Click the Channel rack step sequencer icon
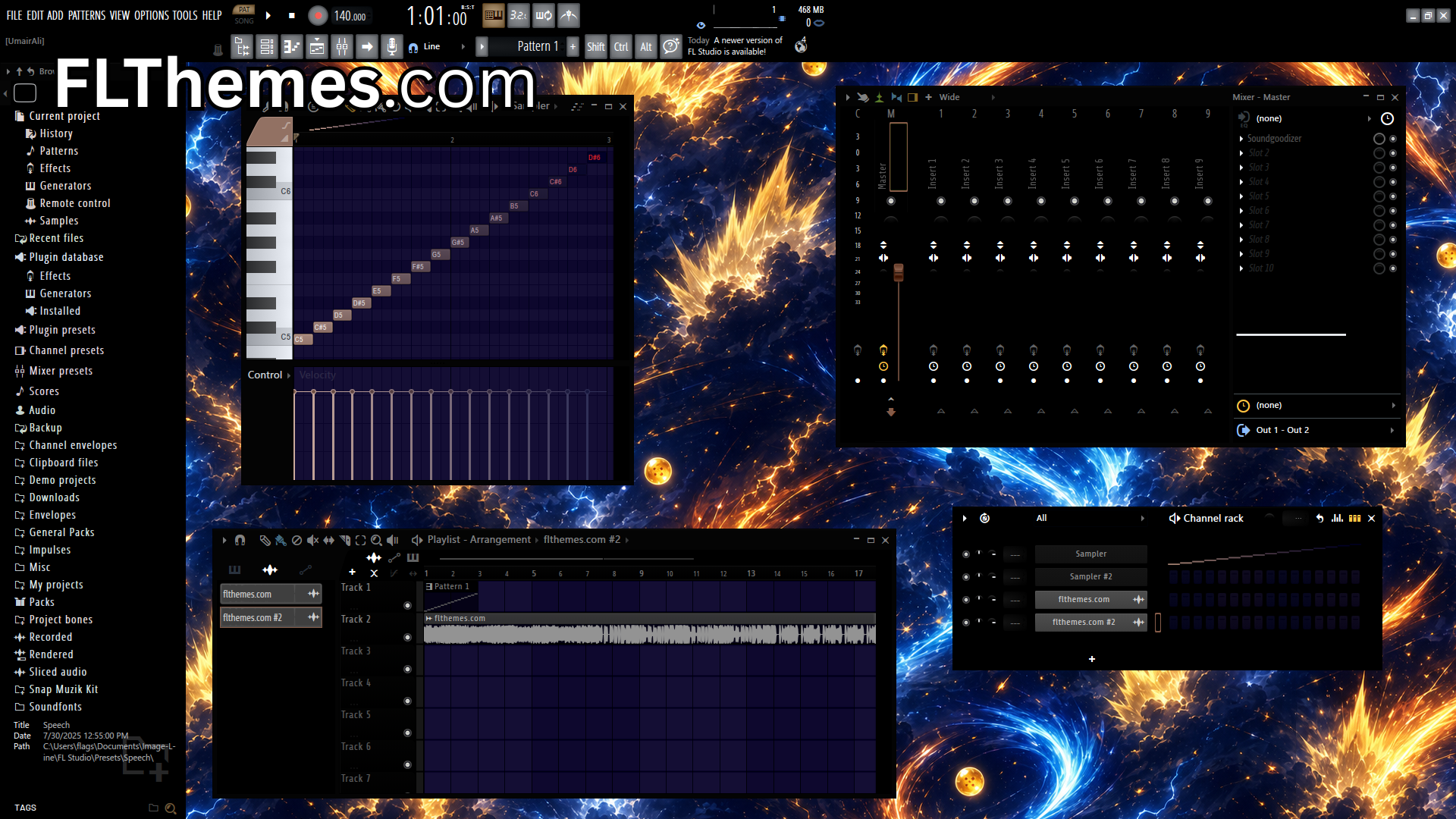The image size is (1456, 819). click(x=1354, y=518)
